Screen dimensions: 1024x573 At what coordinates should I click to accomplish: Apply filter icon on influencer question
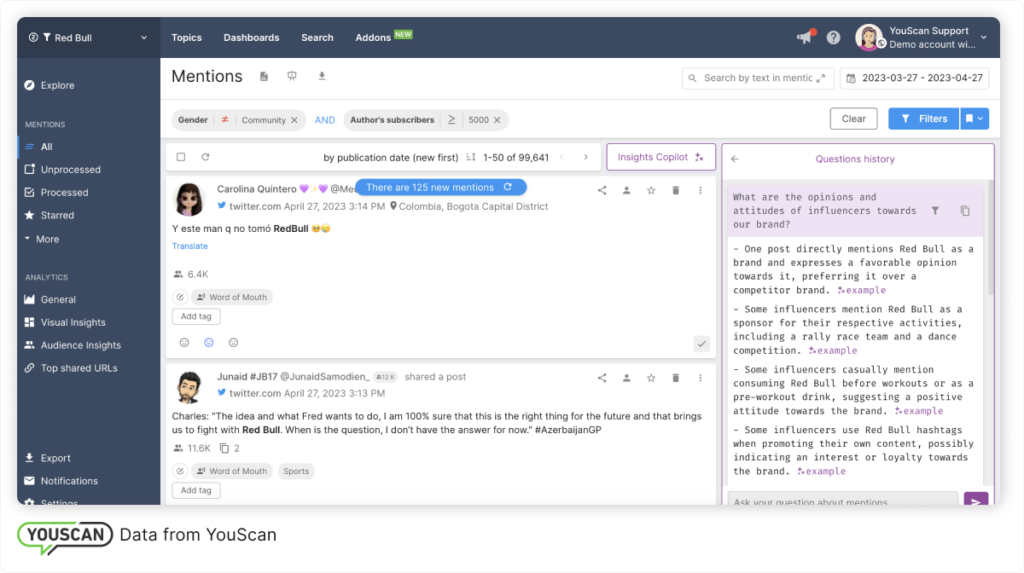point(935,210)
